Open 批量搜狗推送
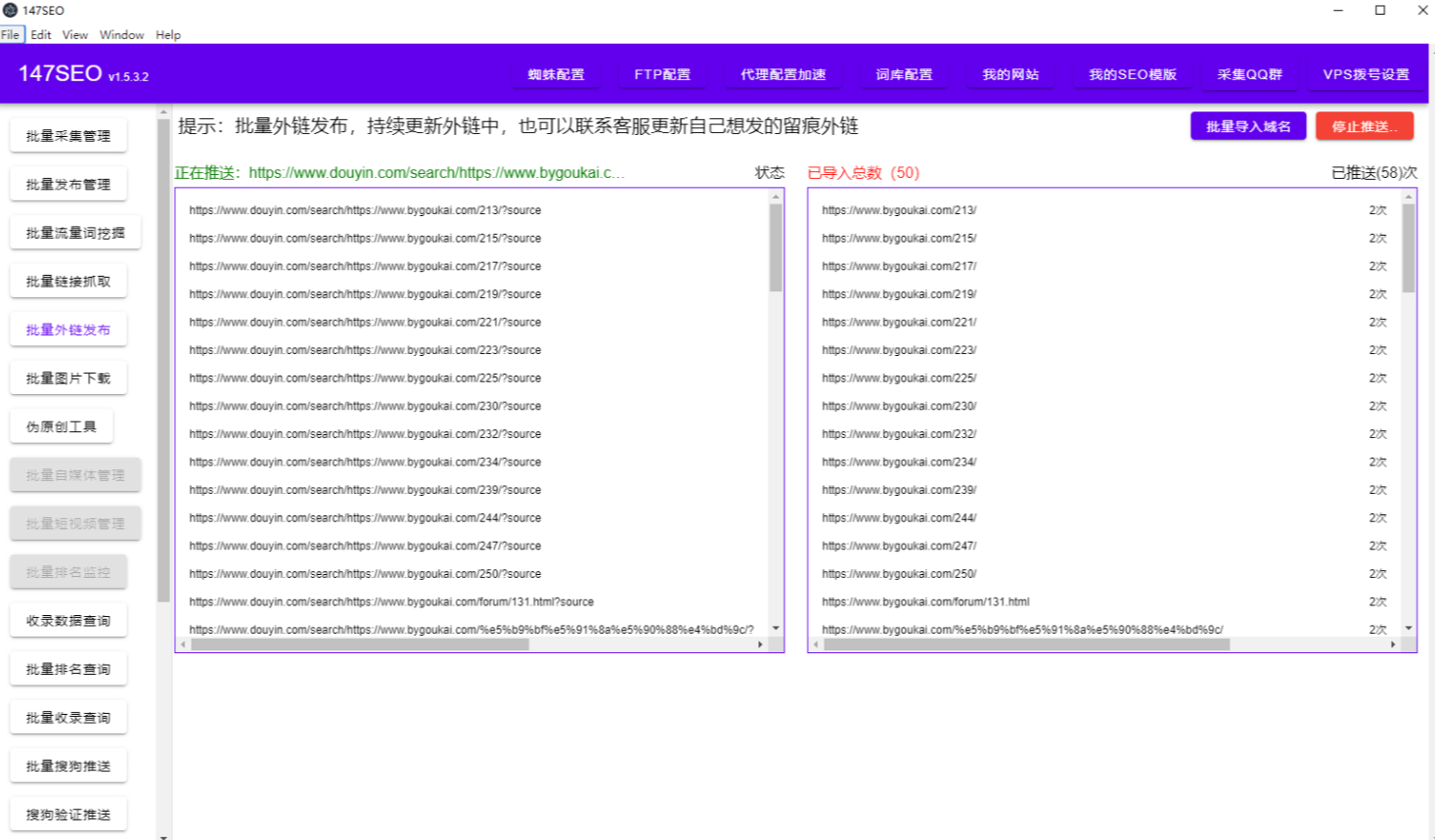1435x840 pixels. (68, 766)
